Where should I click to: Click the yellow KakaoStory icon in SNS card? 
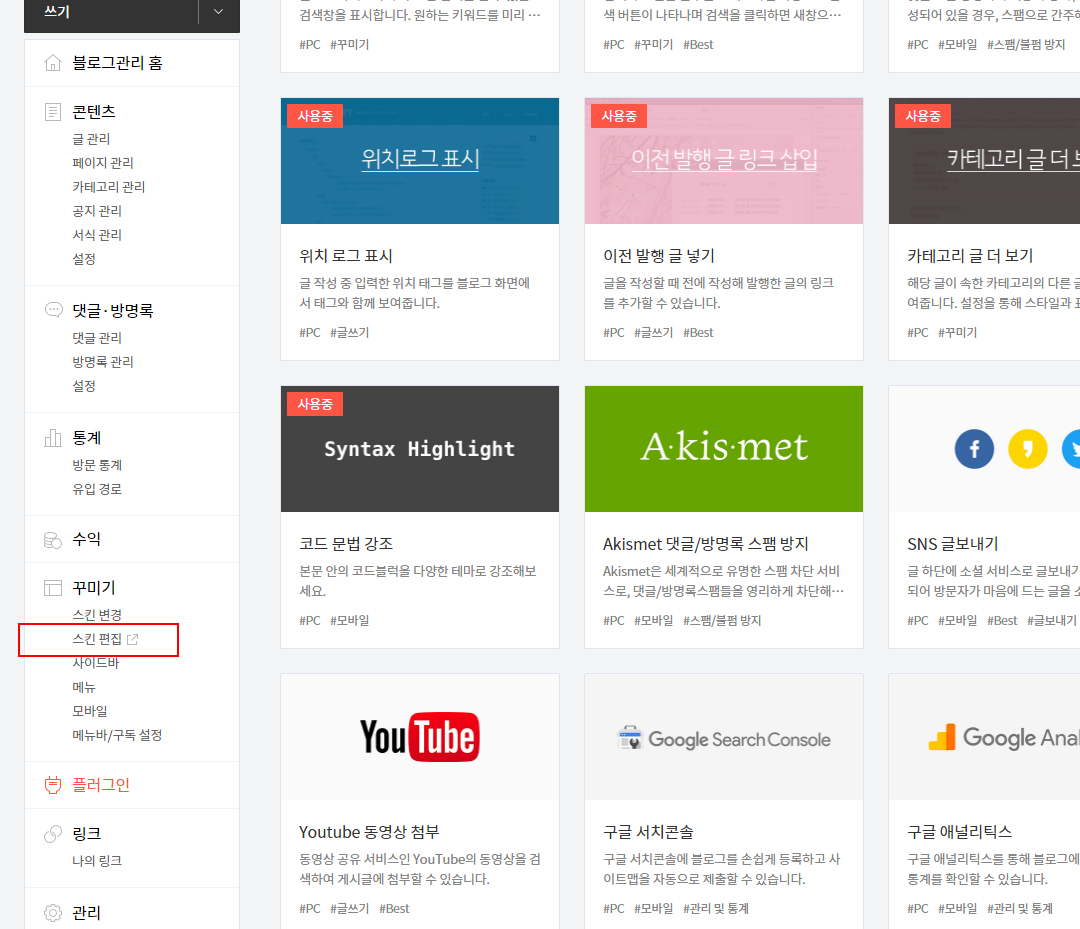(x=1028, y=449)
